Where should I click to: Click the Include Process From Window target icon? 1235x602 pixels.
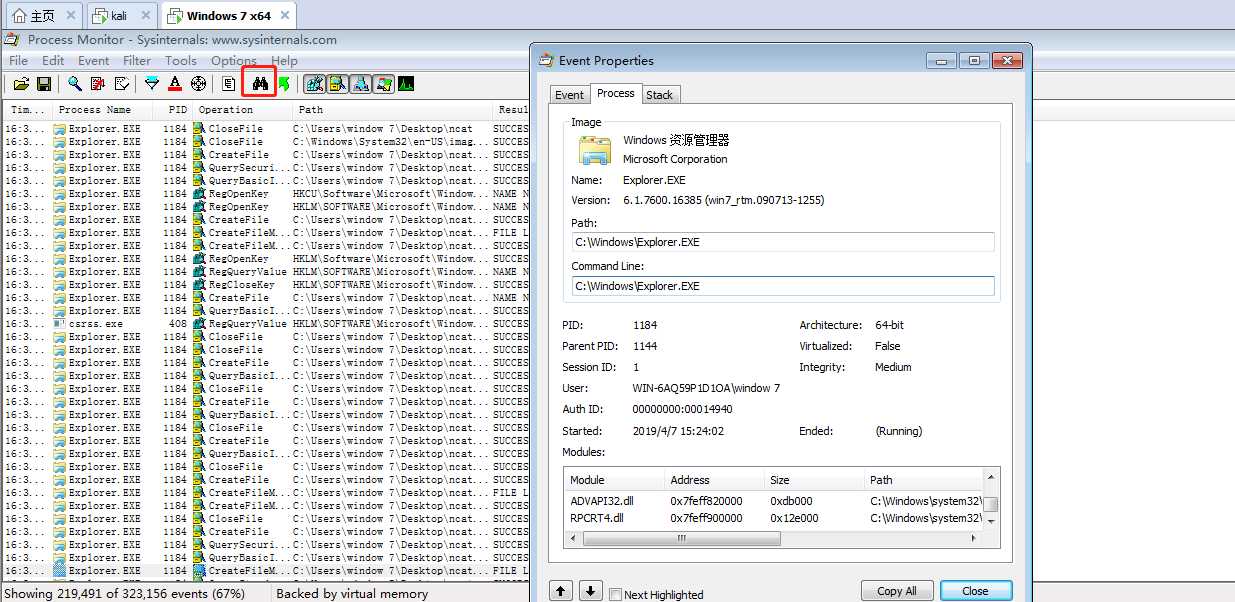coord(198,84)
